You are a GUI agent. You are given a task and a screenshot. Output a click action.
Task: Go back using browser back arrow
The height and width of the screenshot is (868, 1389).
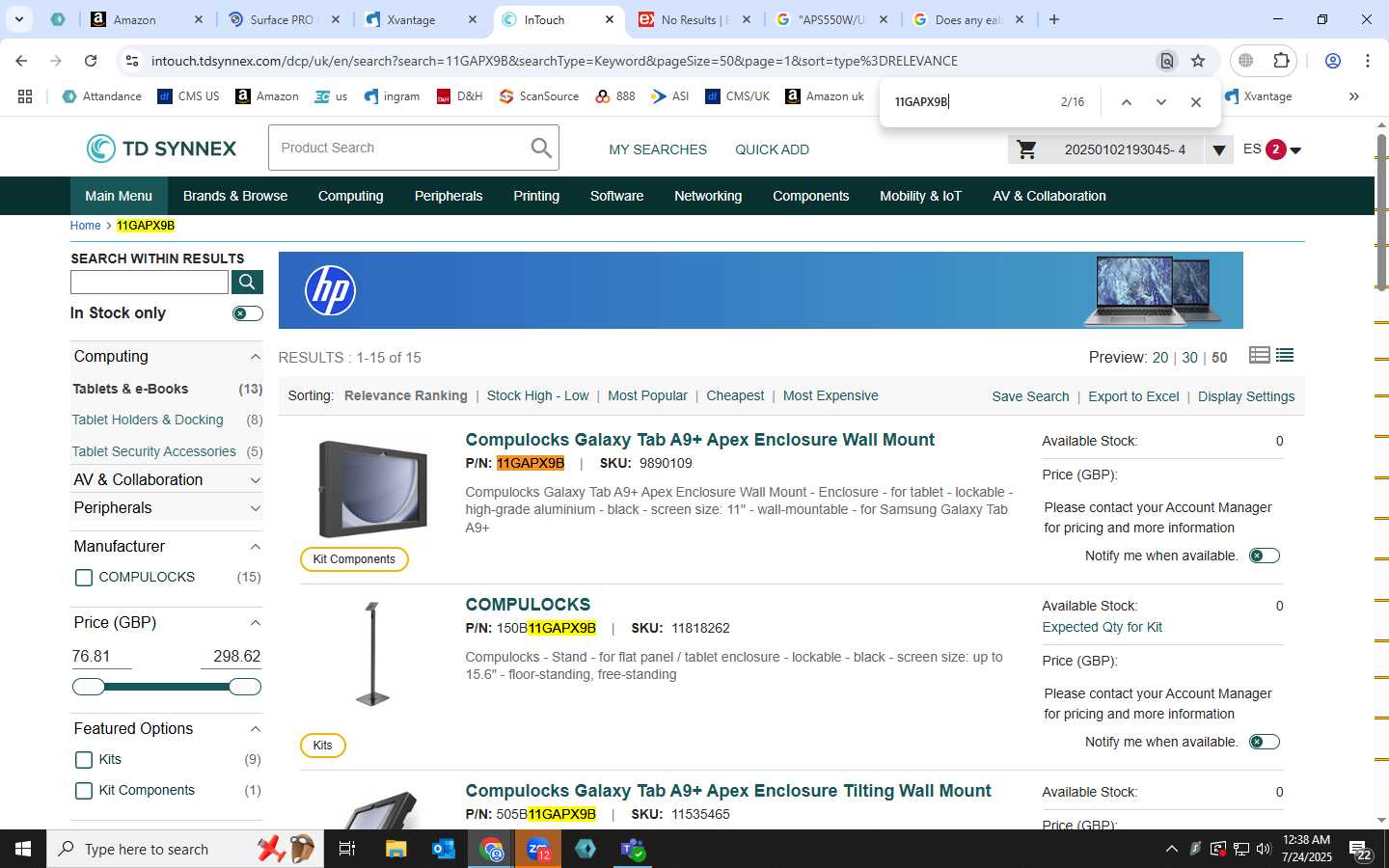pyautogui.click(x=21, y=61)
